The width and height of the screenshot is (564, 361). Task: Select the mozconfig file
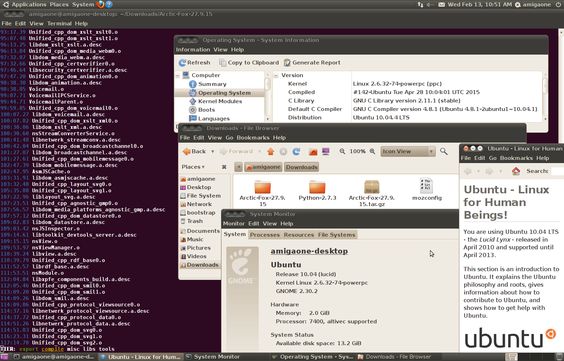click(x=427, y=189)
